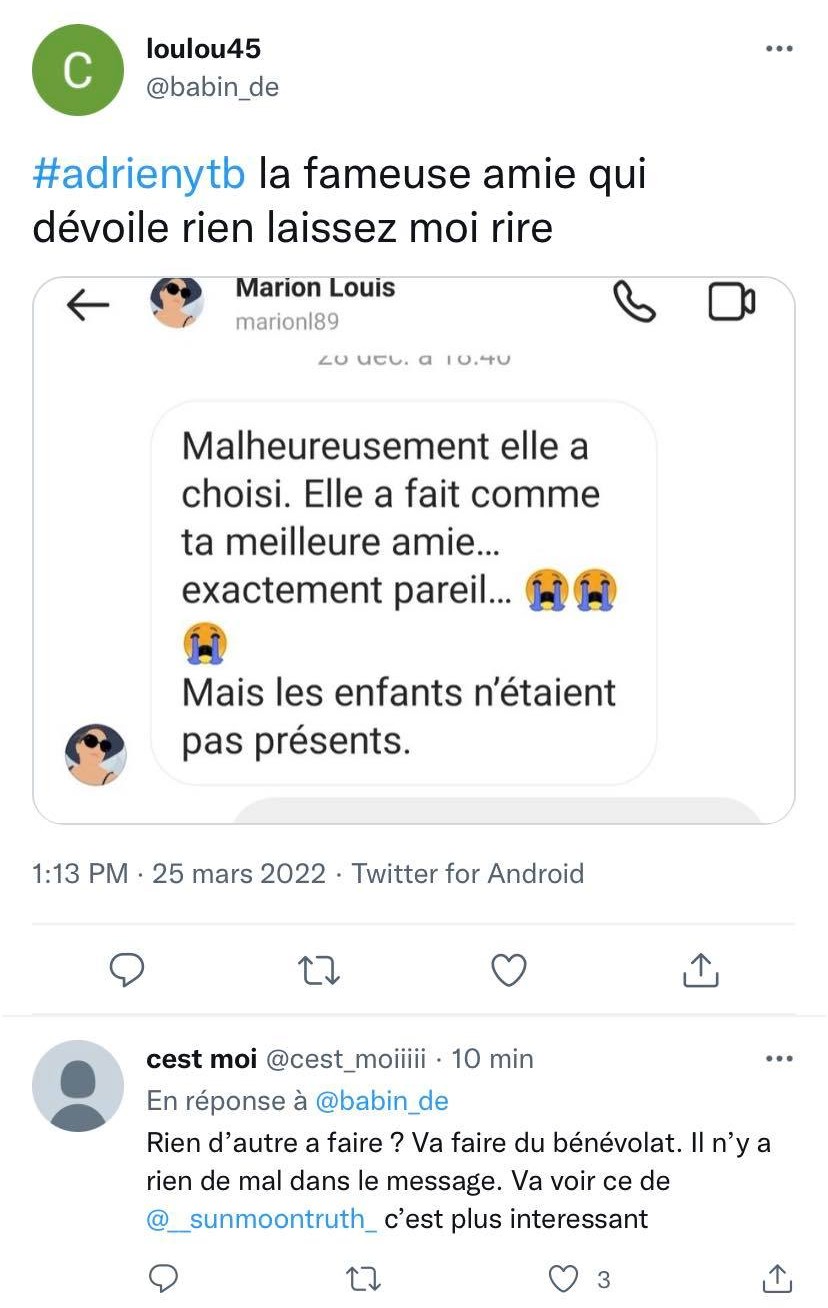The width and height of the screenshot is (828, 1308).
Task: Like the main tweet by loulou45
Action: pyautogui.click(x=510, y=968)
